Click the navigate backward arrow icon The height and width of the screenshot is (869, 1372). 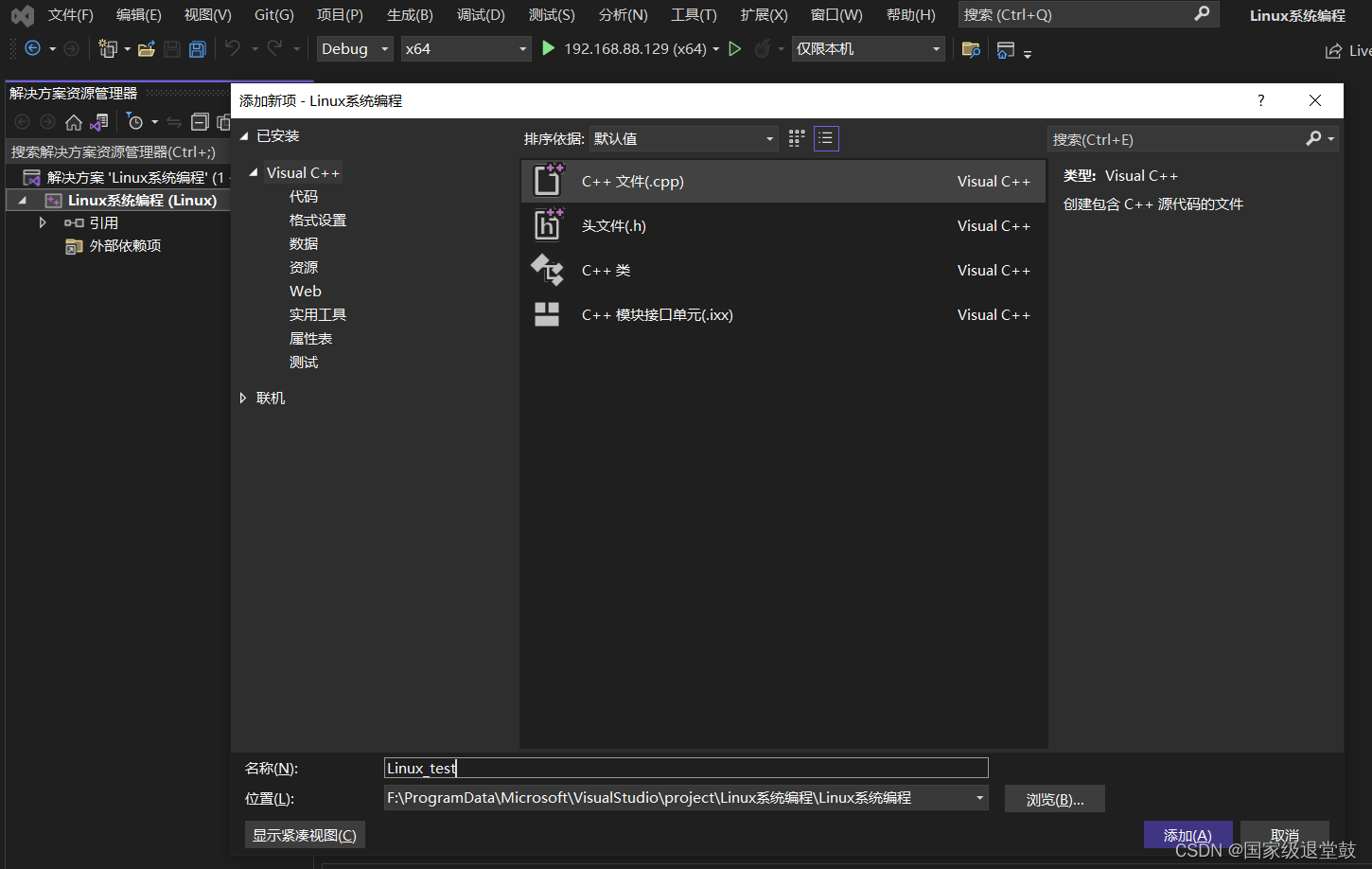(32, 48)
